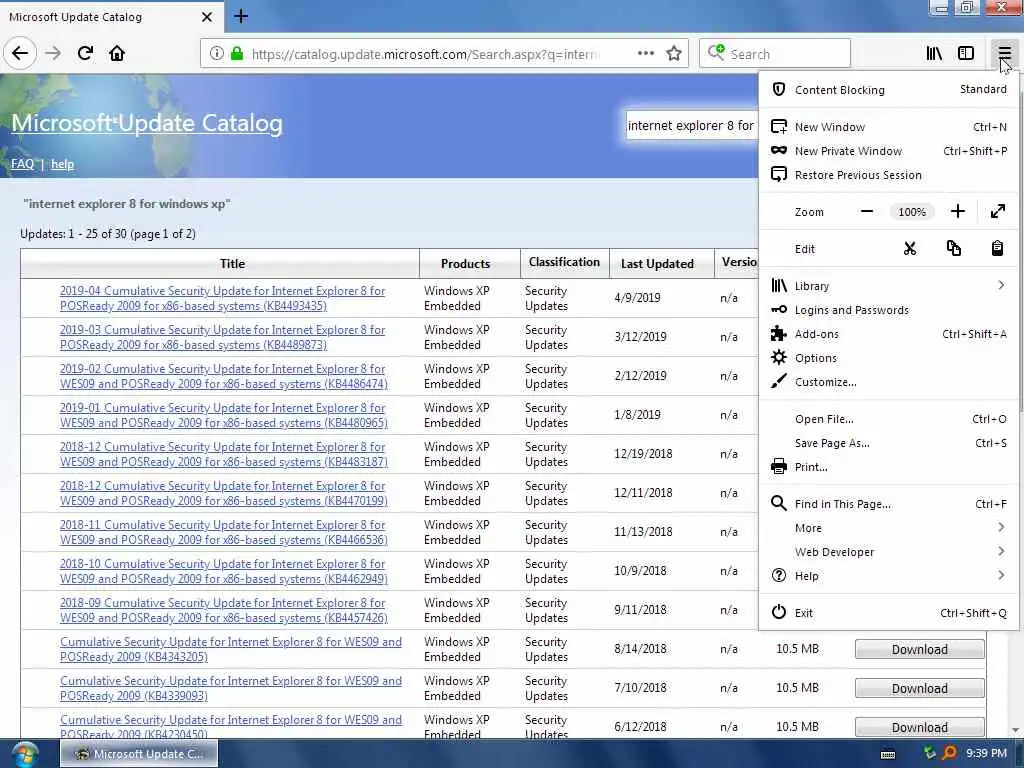Choose Open File... menu item
The image size is (1024, 768).
[x=888, y=419]
